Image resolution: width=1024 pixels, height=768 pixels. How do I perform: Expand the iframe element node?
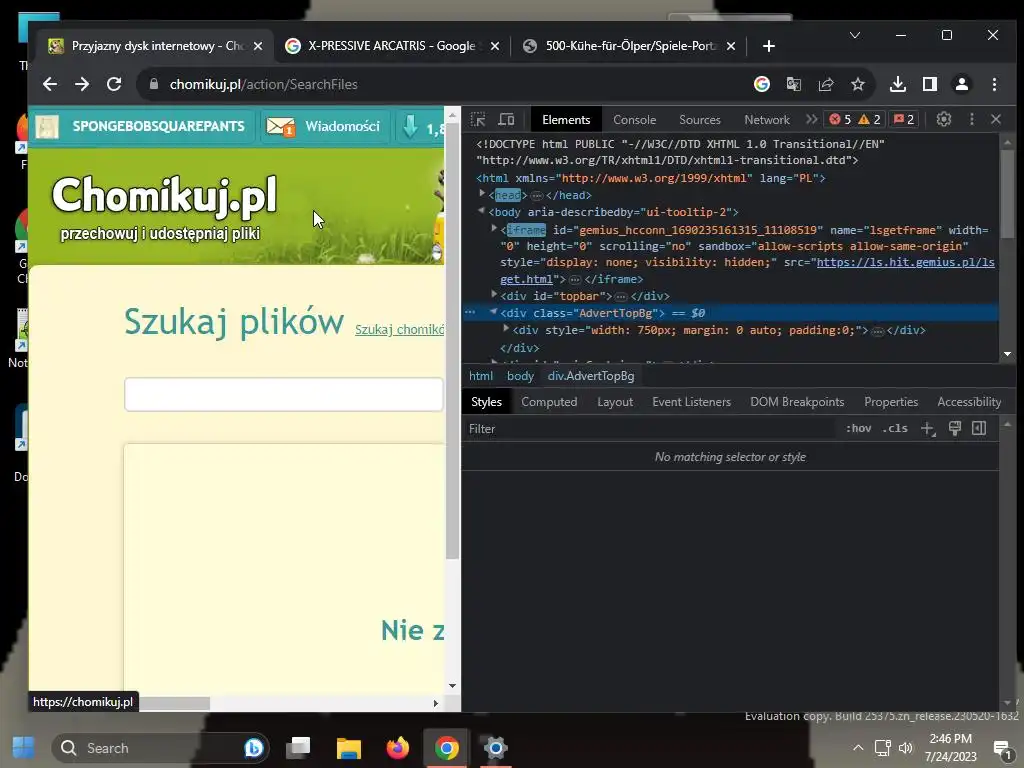494,228
